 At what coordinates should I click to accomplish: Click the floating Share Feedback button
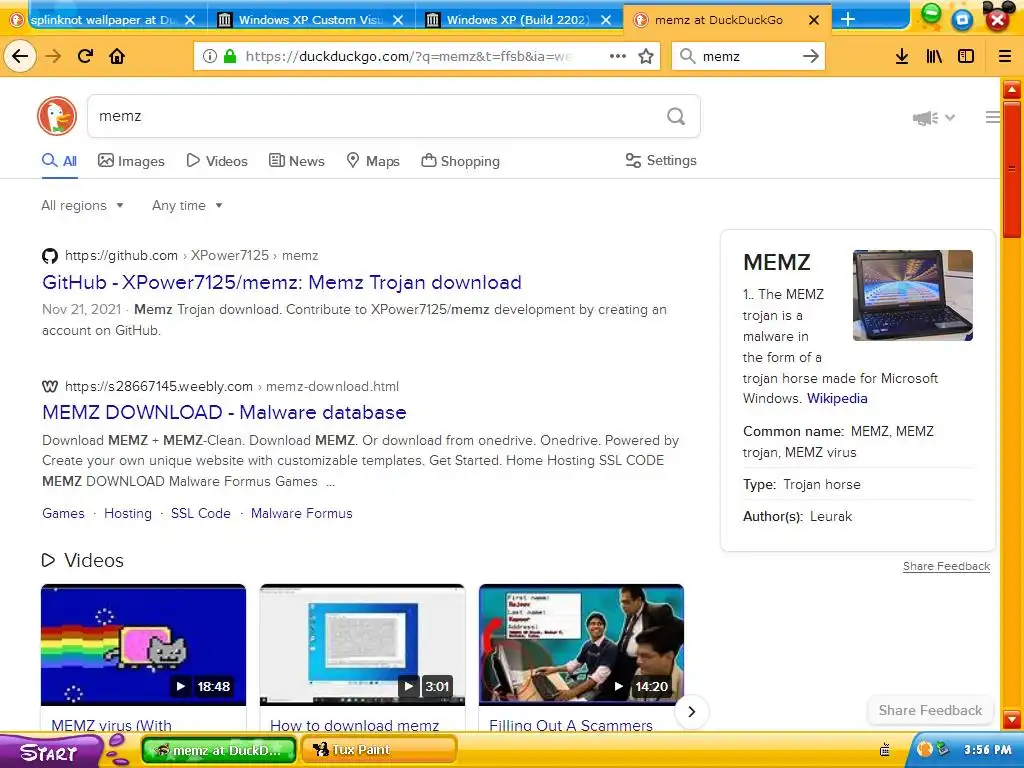930,710
